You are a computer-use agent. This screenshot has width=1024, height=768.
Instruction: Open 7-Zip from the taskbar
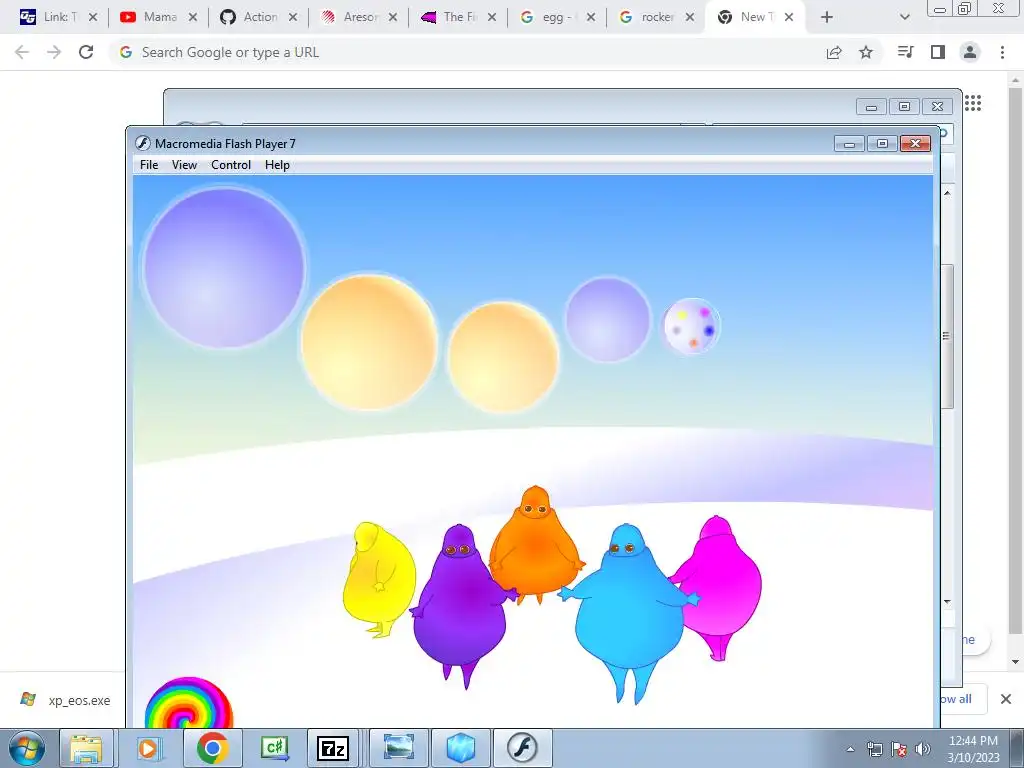332,748
